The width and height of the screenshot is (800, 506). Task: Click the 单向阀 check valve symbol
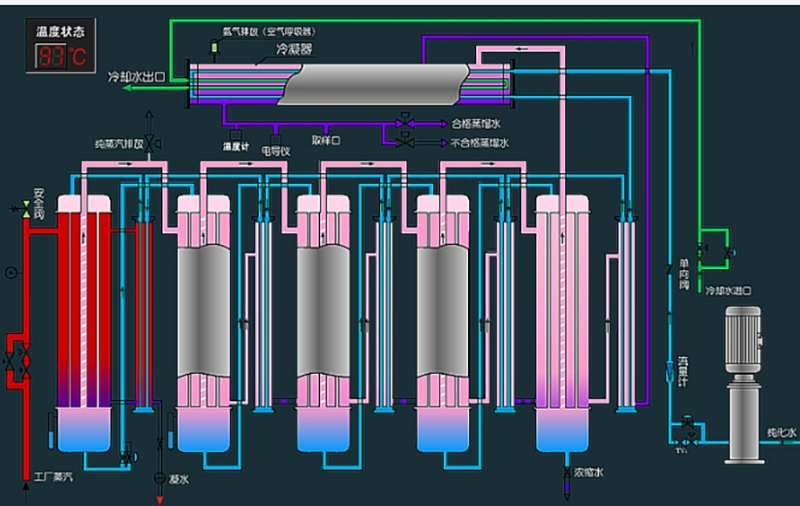coord(670,268)
